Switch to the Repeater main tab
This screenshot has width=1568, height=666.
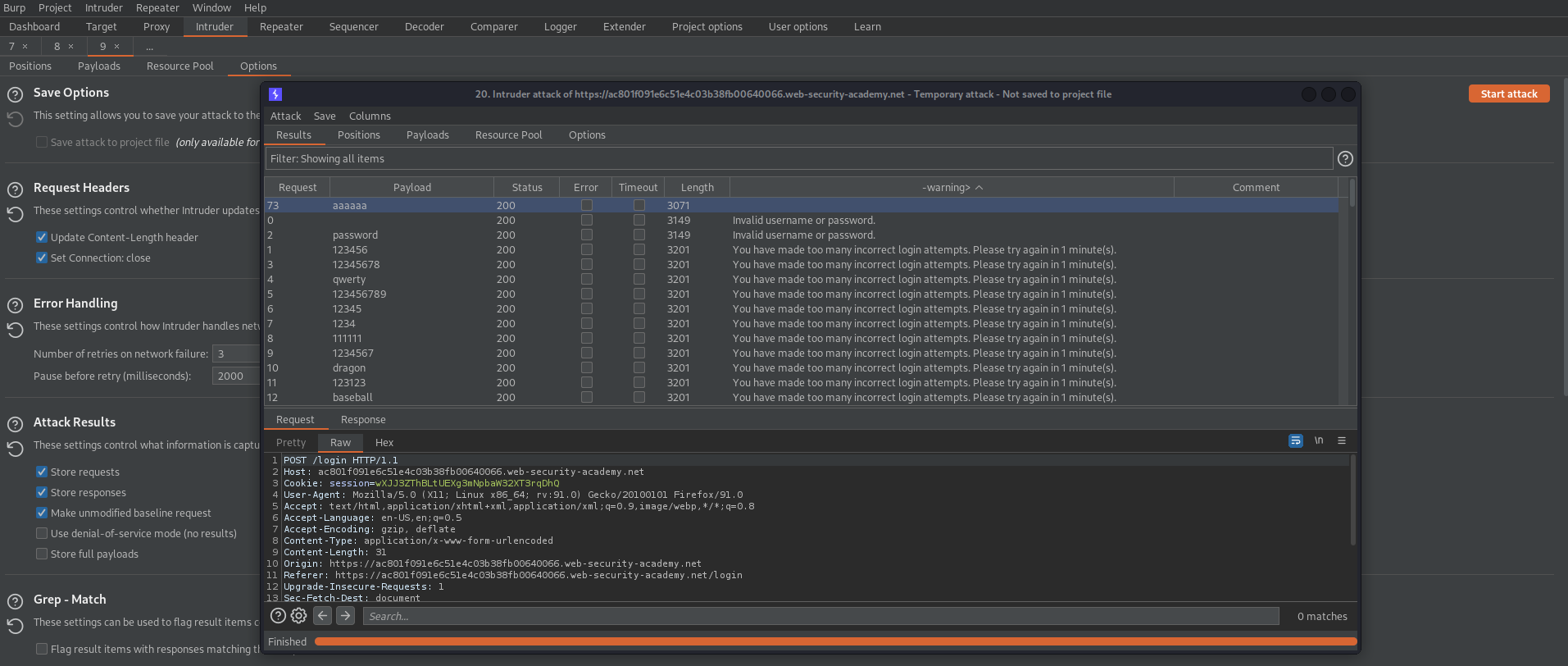coord(281,27)
